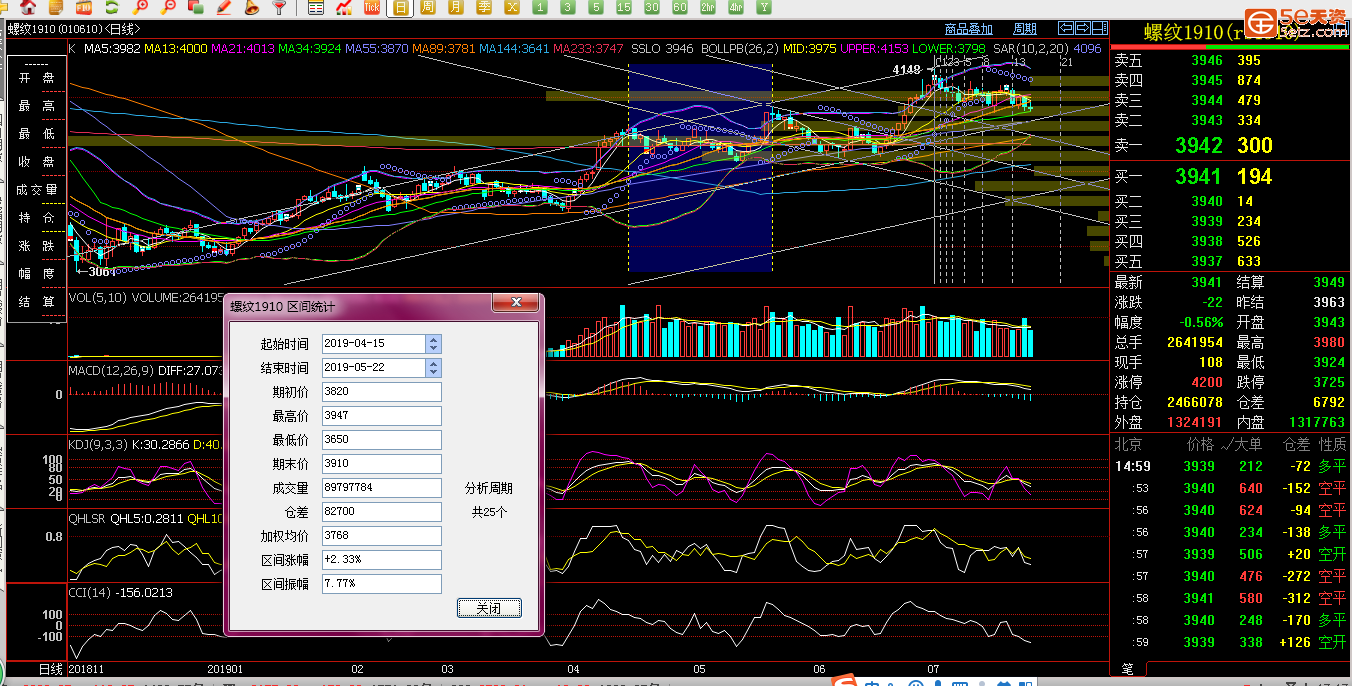Viewport: 1352px width, 686px height.
Task: Go to previous contract with left arrow
Action: click(1067, 28)
